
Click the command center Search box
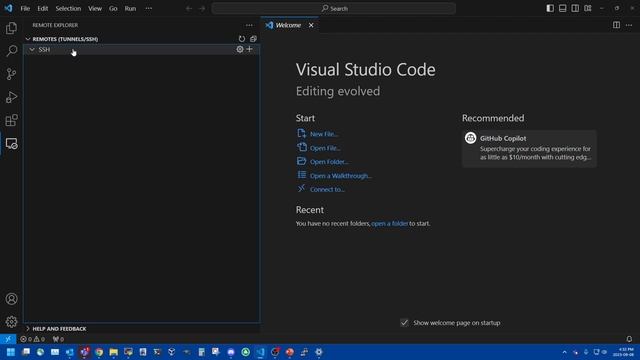click(x=333, y=8)
